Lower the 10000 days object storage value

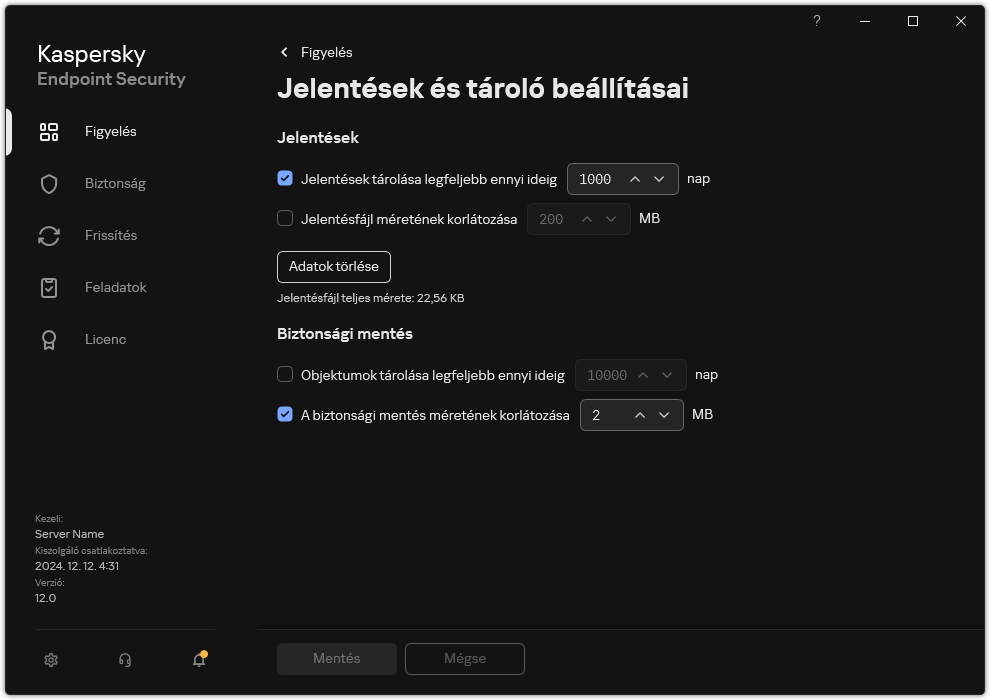point(666,375)
